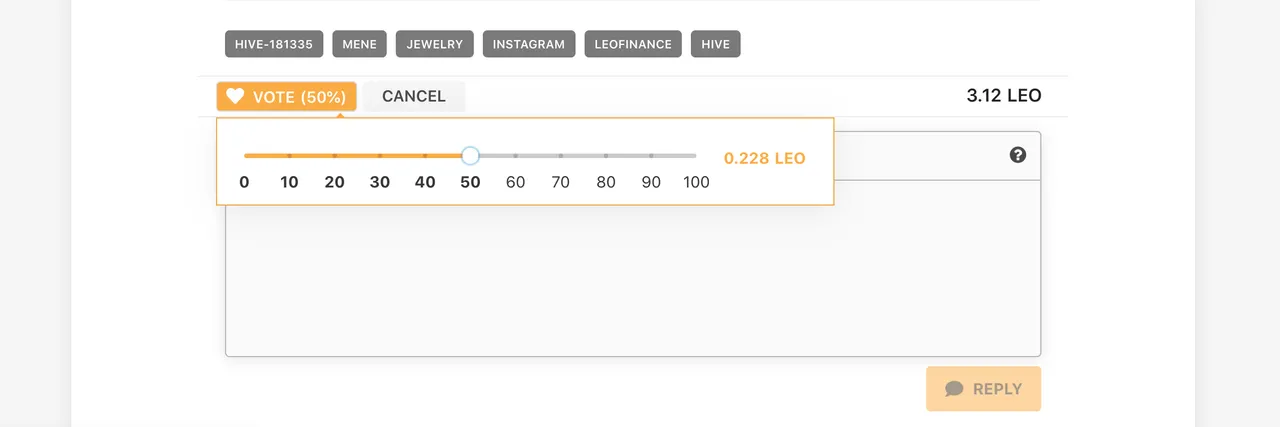Open the help question mark icon
The height and width of the screenshot is (427, 1280).
[x=1018, y=155]
